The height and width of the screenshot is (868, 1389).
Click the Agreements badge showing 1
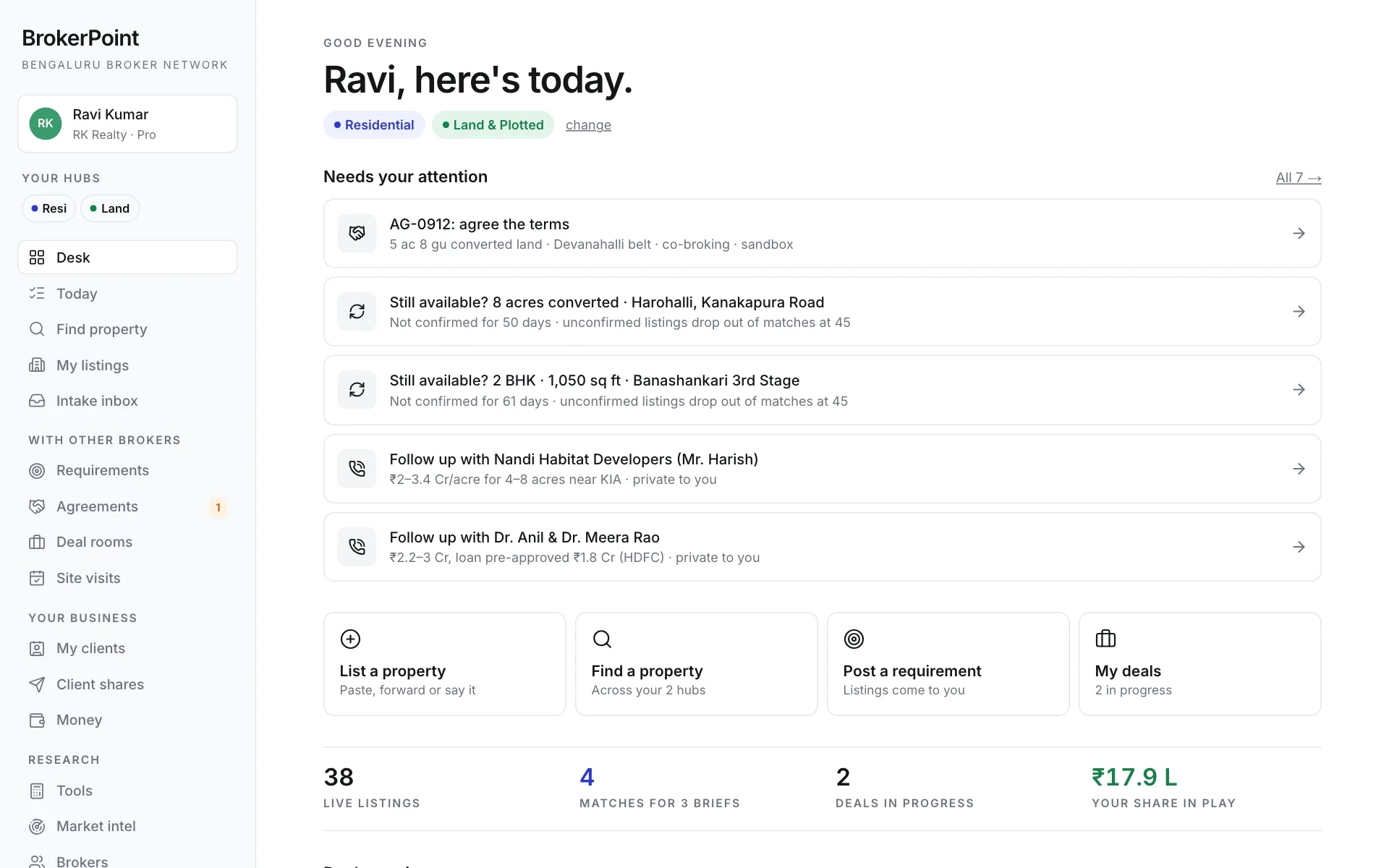(x=218, y=507)
